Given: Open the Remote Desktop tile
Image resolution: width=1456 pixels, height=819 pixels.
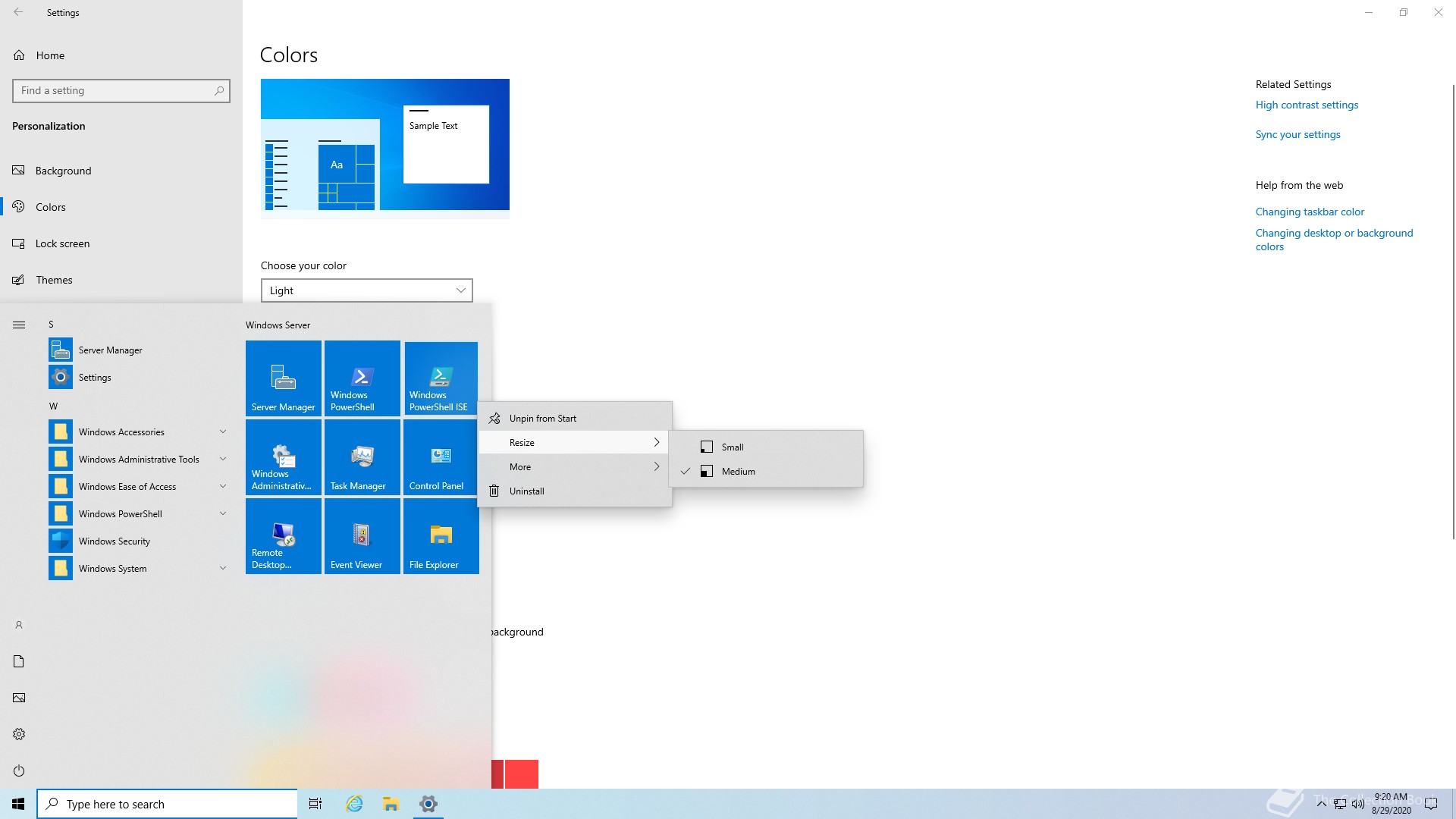Looking at the screenshot, I should pos(284,535).
